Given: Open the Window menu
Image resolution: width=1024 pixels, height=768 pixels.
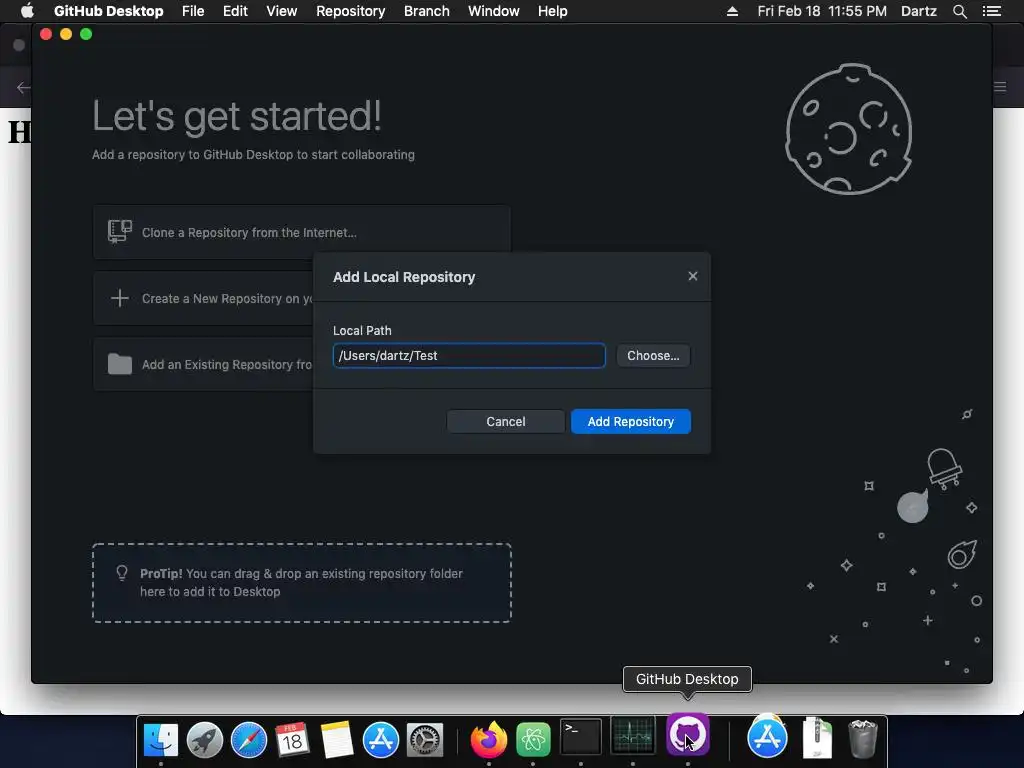Looking at the screenshot, I should 494,11.
